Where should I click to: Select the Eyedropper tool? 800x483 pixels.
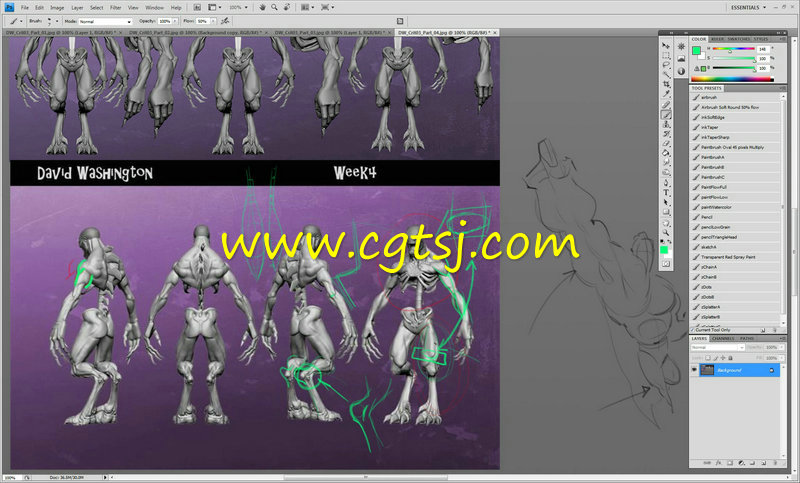pyautogui.click(x=666, y=94)
